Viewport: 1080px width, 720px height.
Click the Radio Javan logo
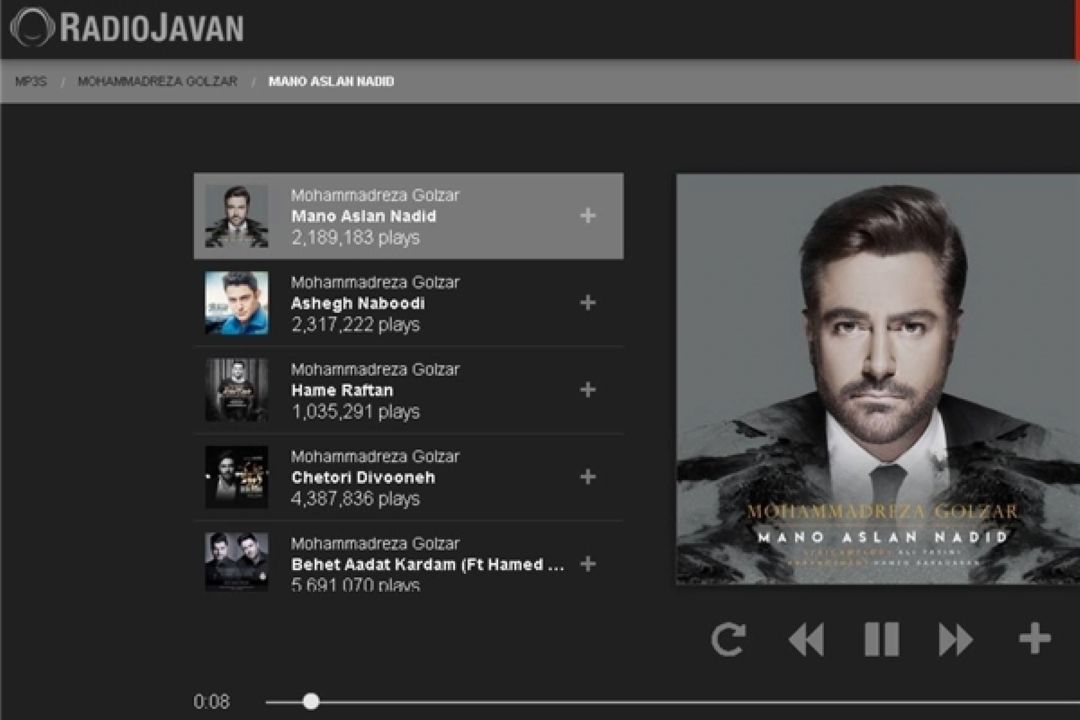pyautogui.click(x=127, y=27)
